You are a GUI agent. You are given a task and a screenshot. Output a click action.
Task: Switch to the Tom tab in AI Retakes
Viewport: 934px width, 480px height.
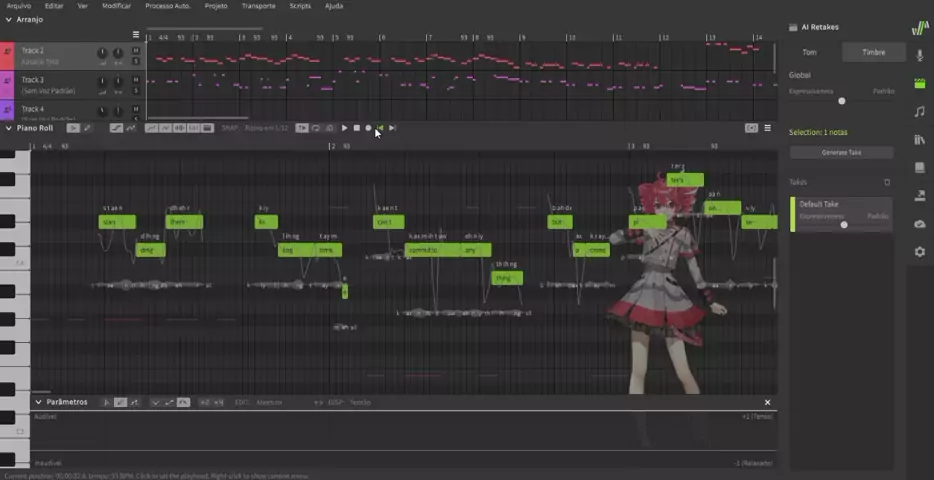(810, 52)
